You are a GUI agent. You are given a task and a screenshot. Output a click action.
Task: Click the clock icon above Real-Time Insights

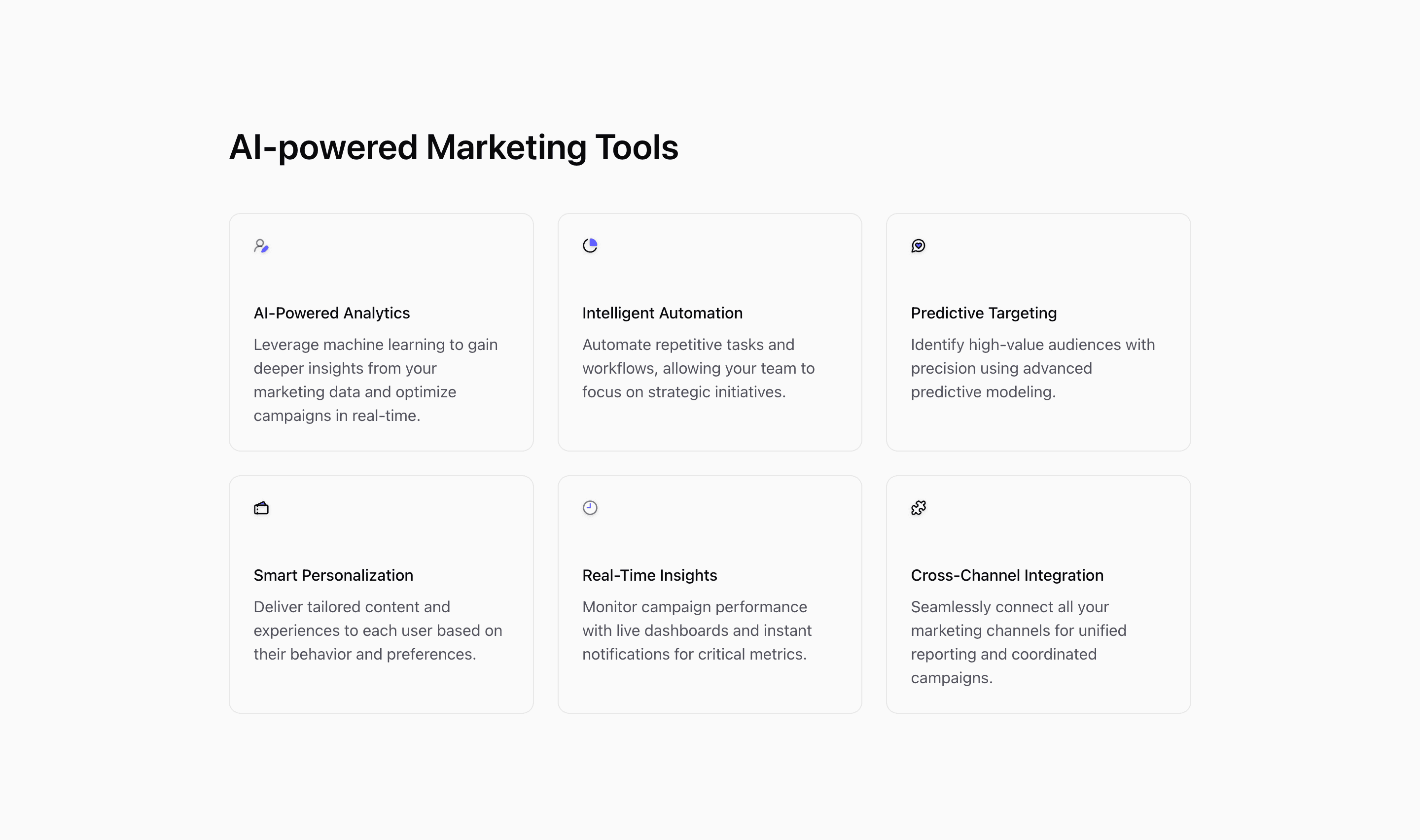[x=590, y=508]
